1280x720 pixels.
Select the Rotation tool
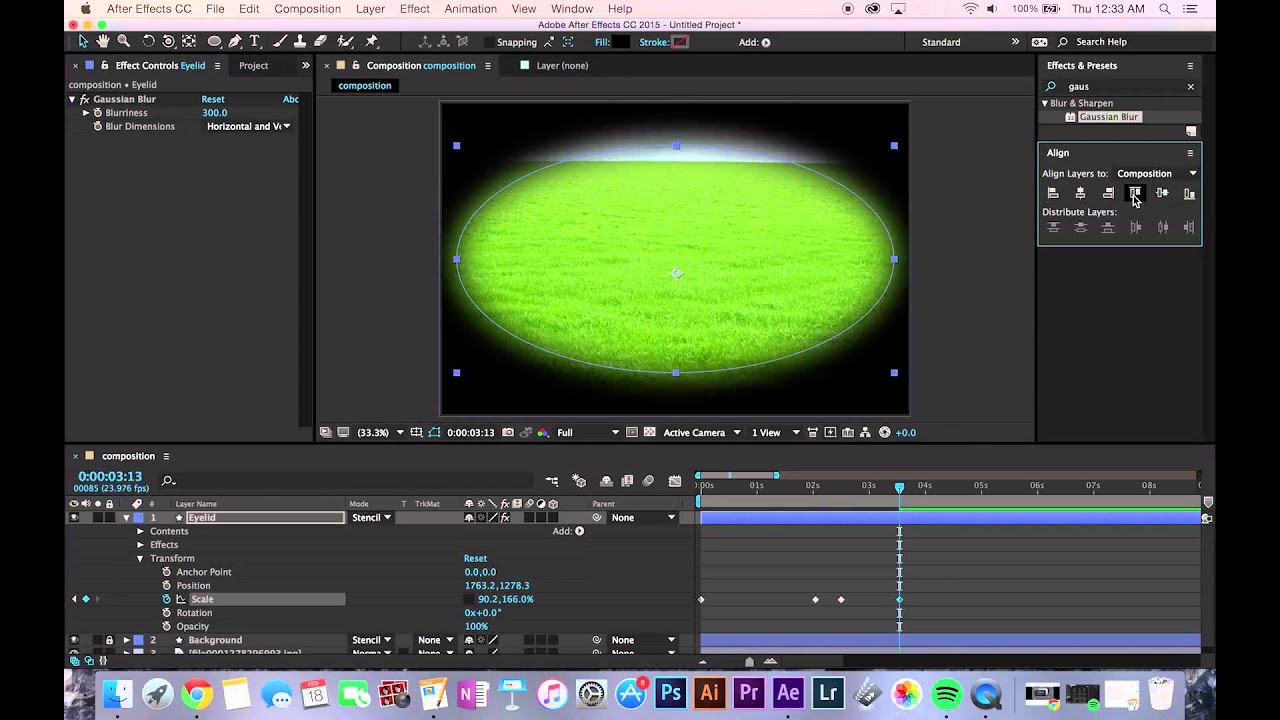tap(148, 41)
